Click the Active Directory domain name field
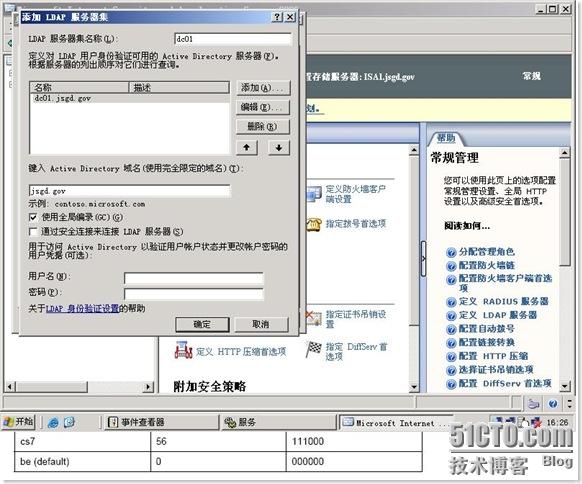 click(129, 191)
